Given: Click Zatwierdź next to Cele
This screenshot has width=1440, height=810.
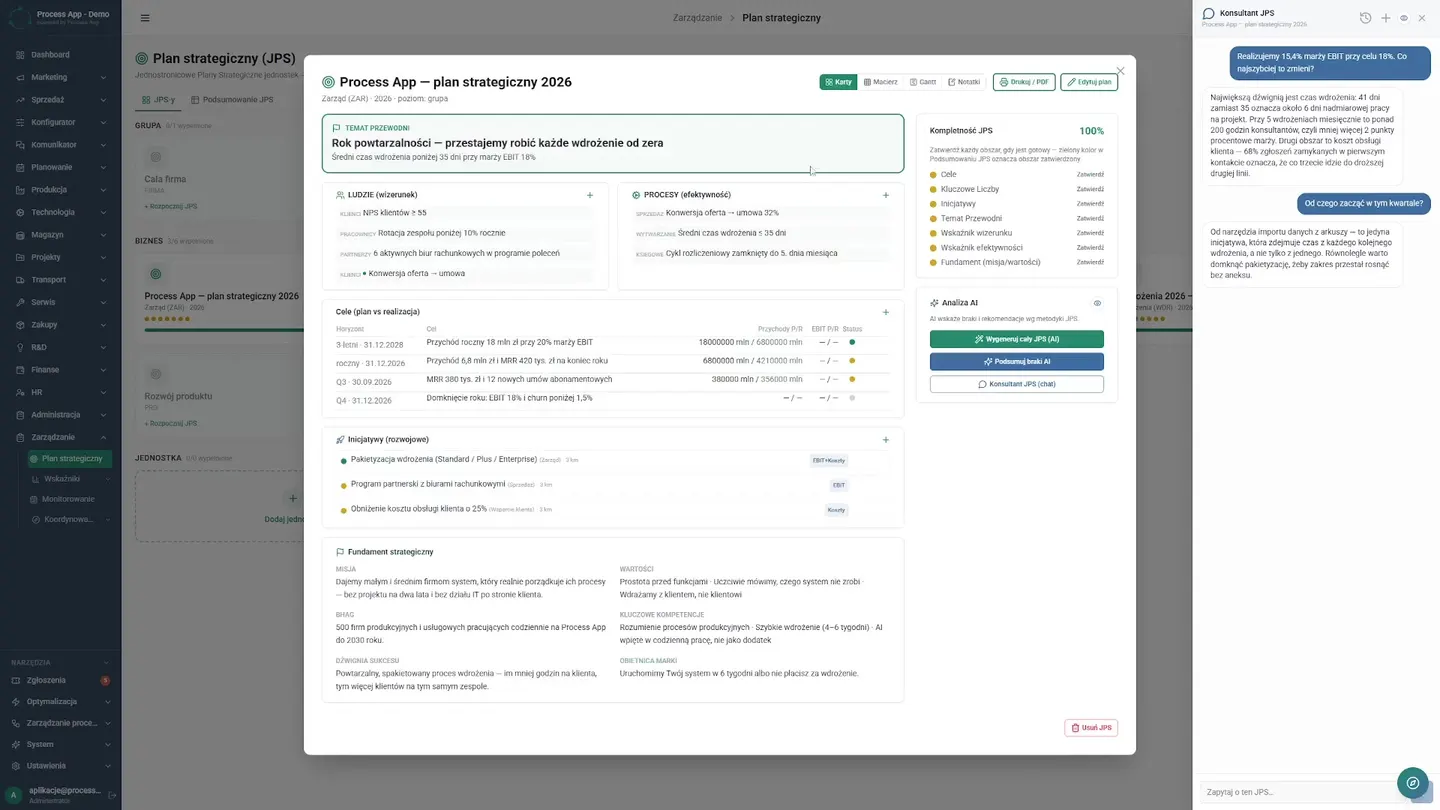Looking at the screenshot, I should (x=1090, y=174).
